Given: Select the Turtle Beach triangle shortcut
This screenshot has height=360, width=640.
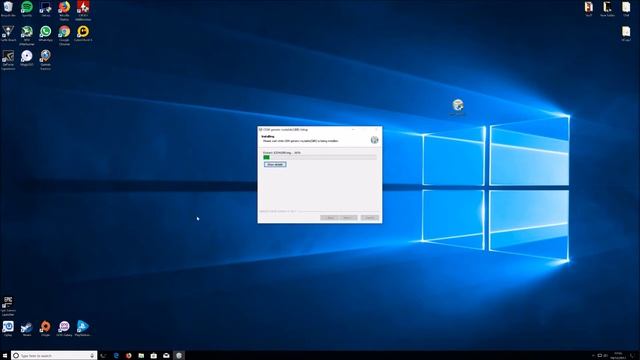Looking at the screenshot, I should click(x=8, y=33).
